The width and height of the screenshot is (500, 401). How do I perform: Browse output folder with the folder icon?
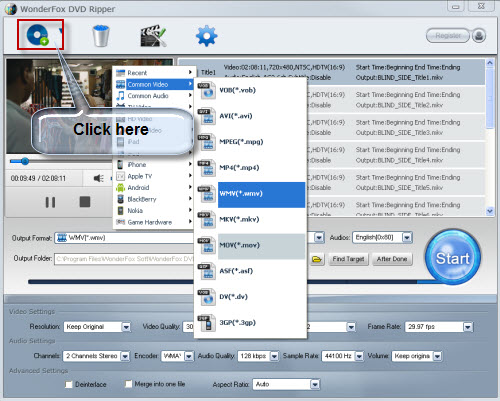coord(317,259)
